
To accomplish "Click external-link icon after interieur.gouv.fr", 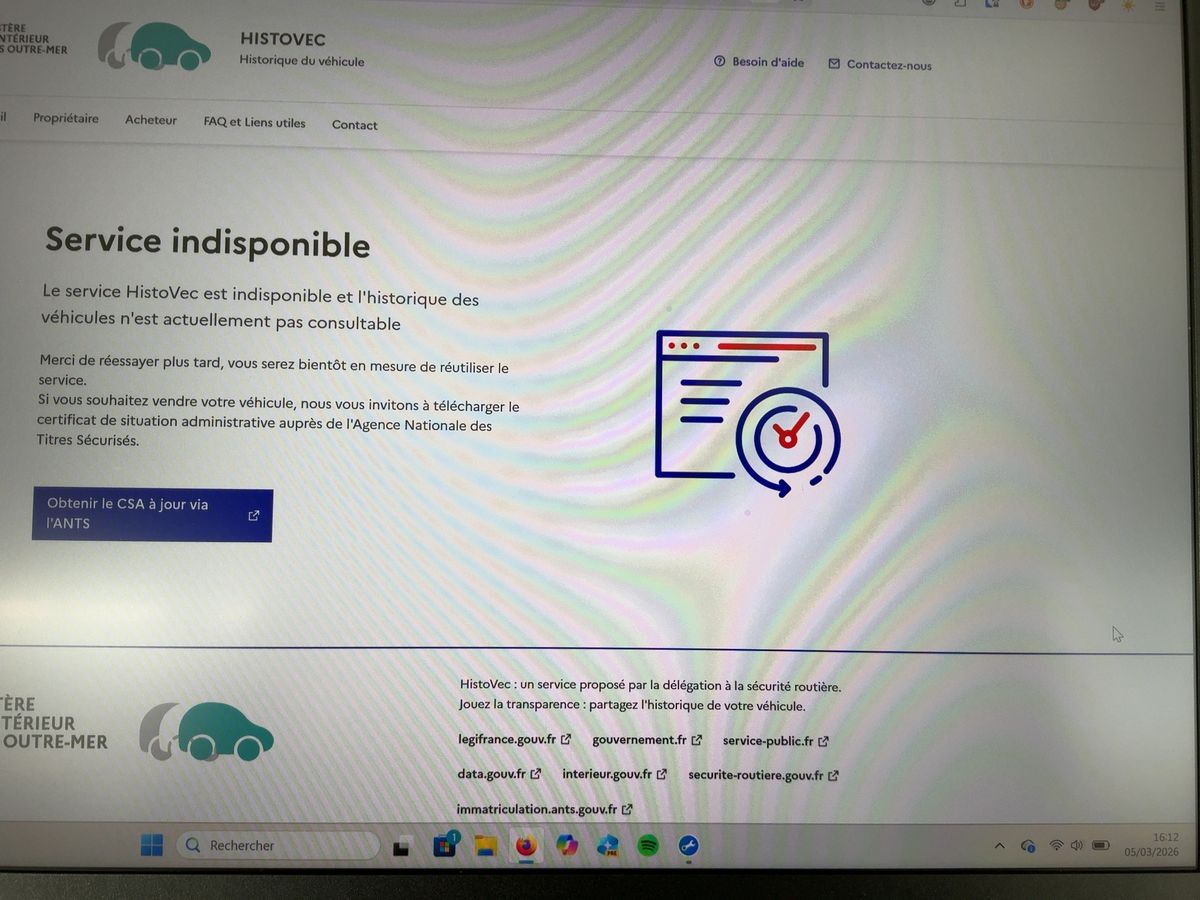I will click(x=662, y=774).
